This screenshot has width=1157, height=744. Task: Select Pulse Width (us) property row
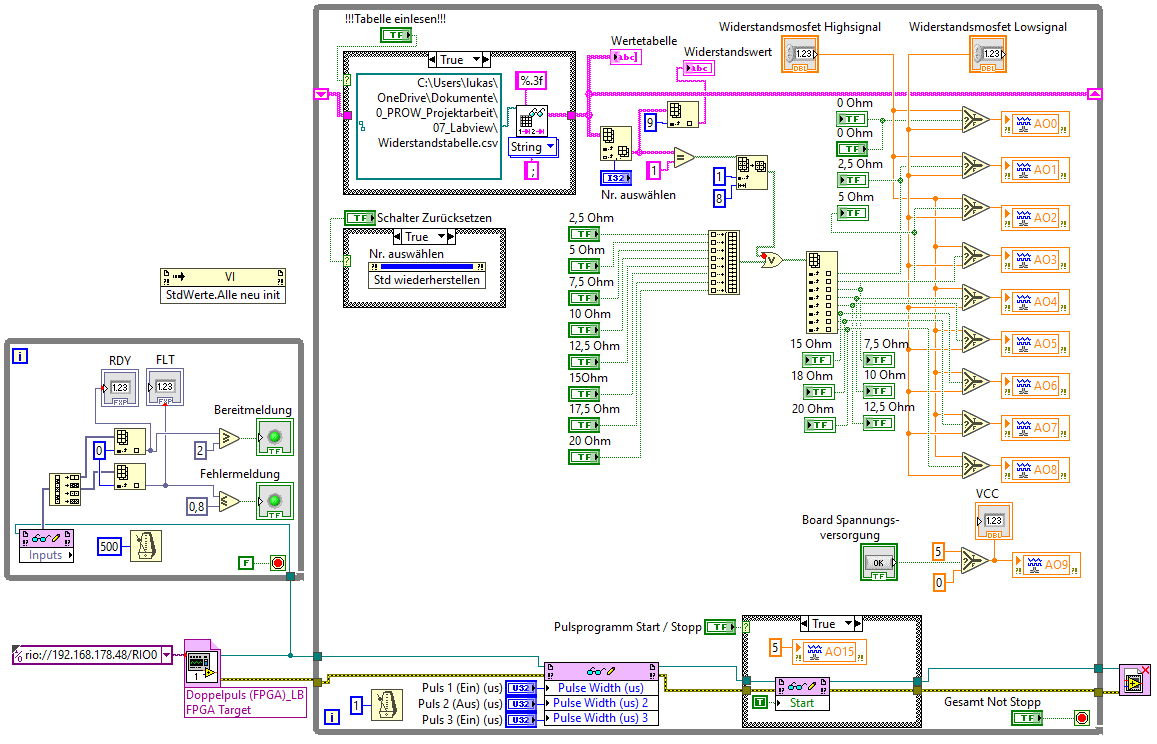[x=601, y=688]
